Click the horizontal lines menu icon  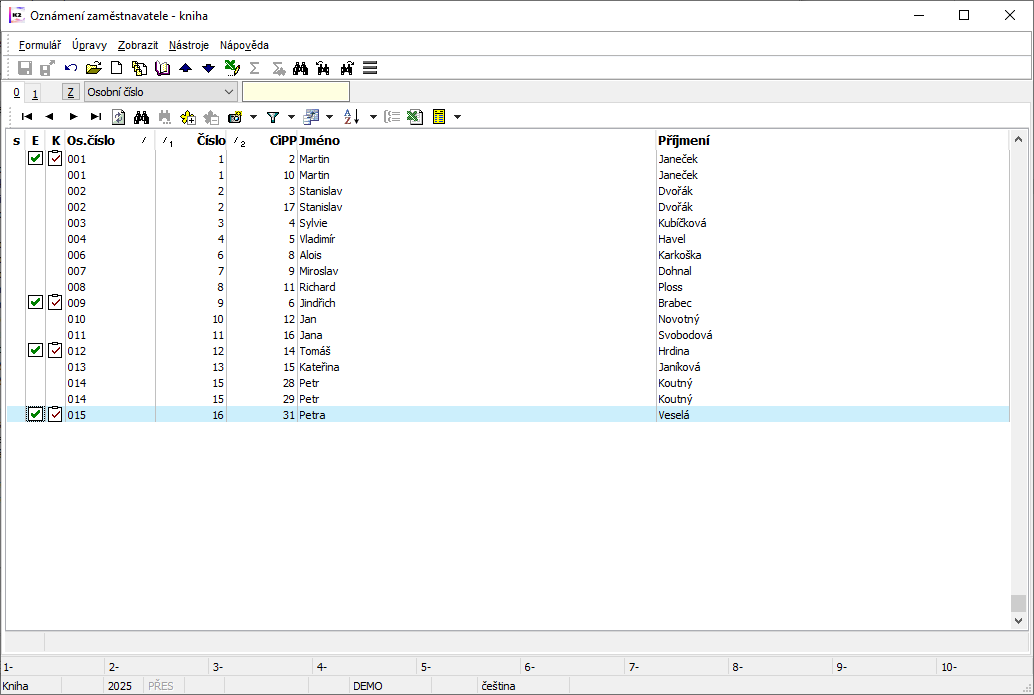click(x=370, y=68)
